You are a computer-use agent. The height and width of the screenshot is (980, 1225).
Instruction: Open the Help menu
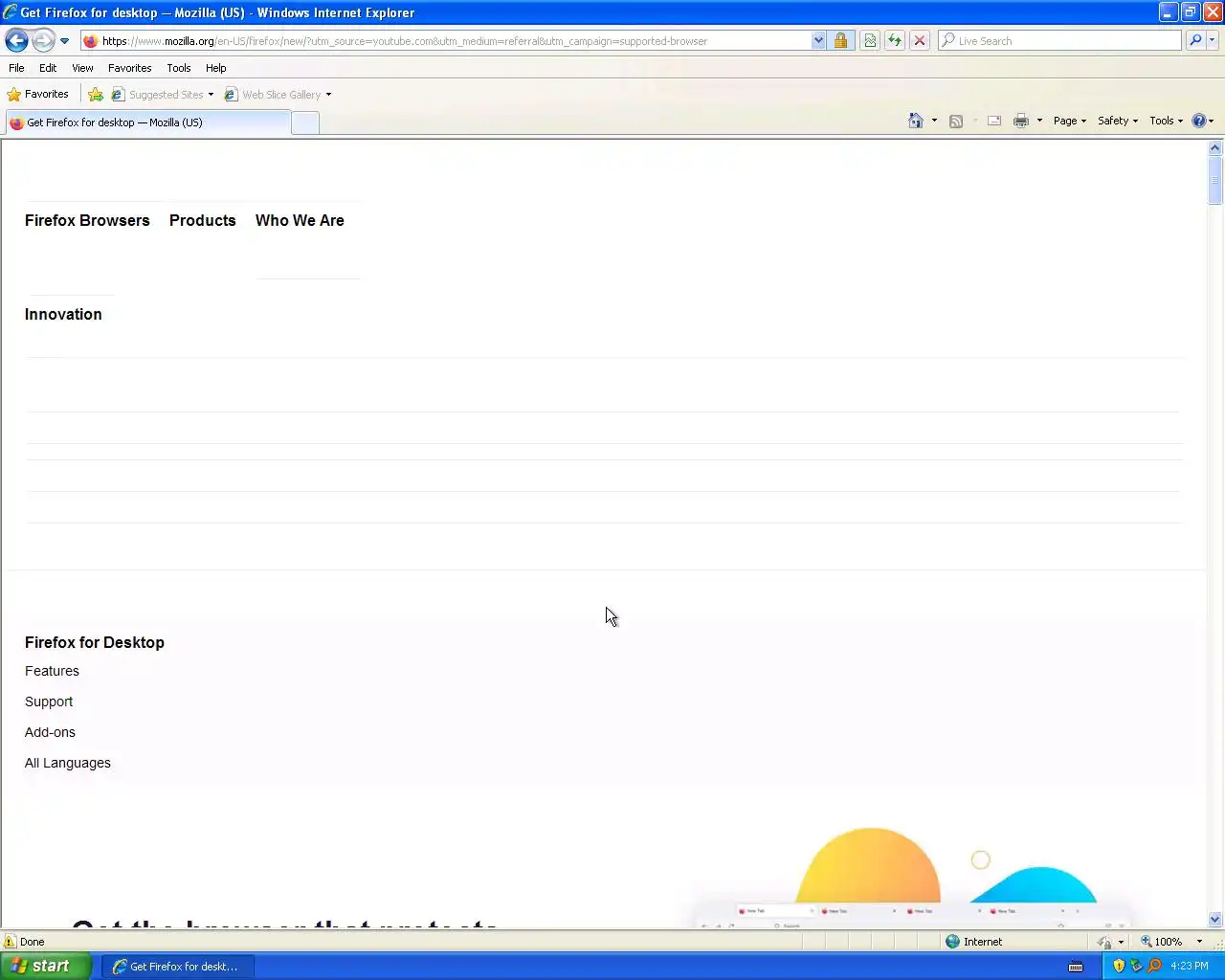[x=215, y=68]
